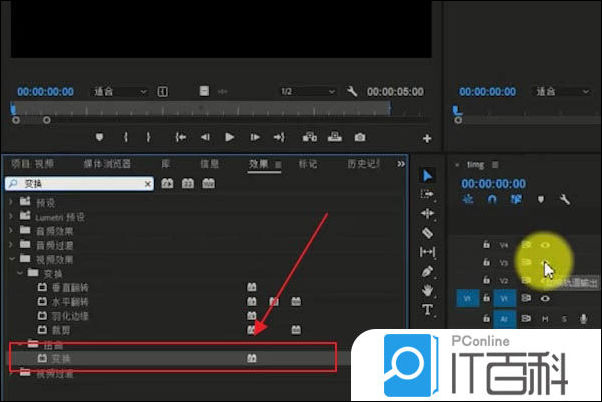
Task: Toggle V1 source patching button
Action: pyautogui.click(x=467, y=298)
